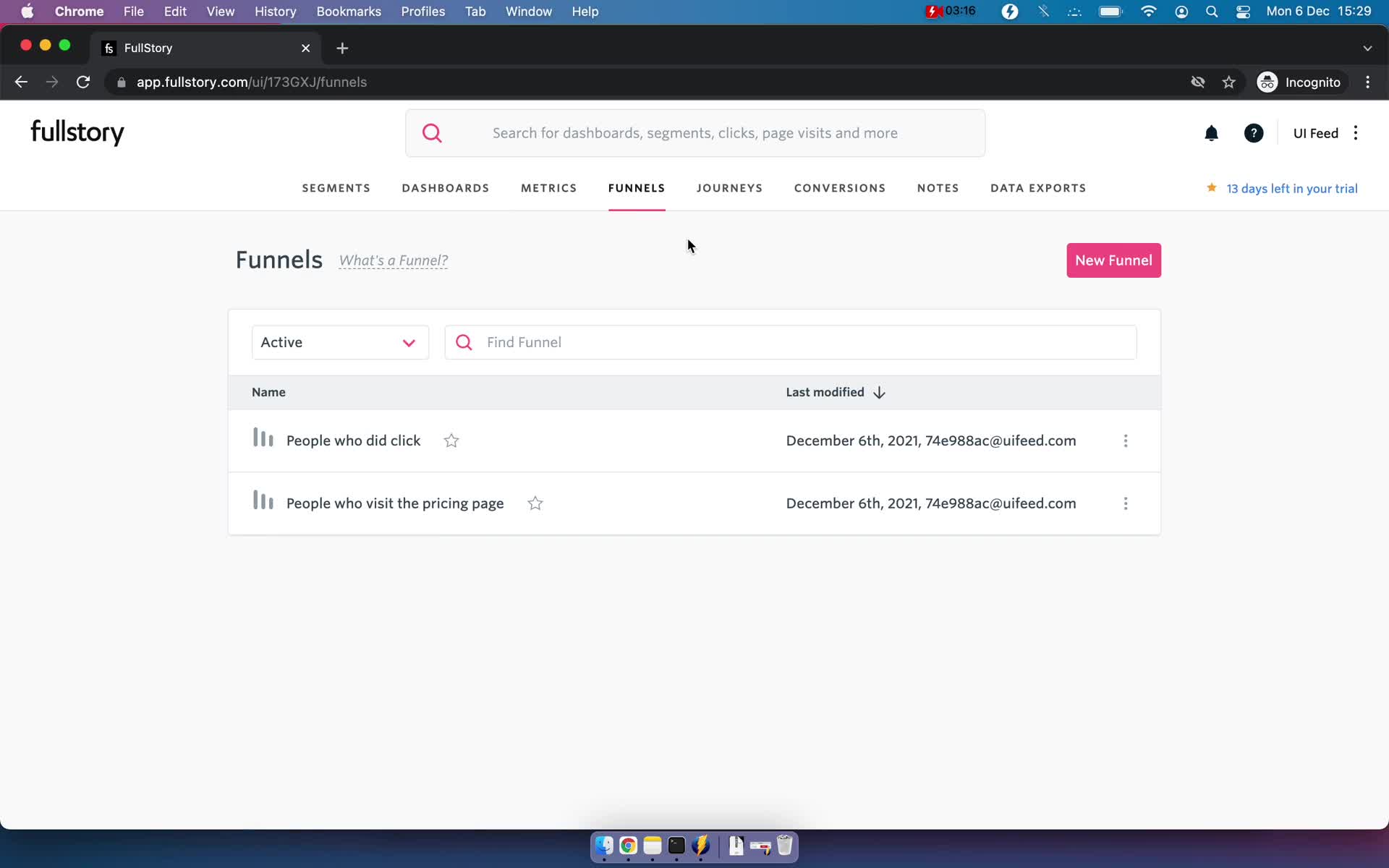This screenshot has height=868, width=1389.
Task: Toggle the star favorite for 'People who visit the pricing page'
Action: [x=535, y=503]
